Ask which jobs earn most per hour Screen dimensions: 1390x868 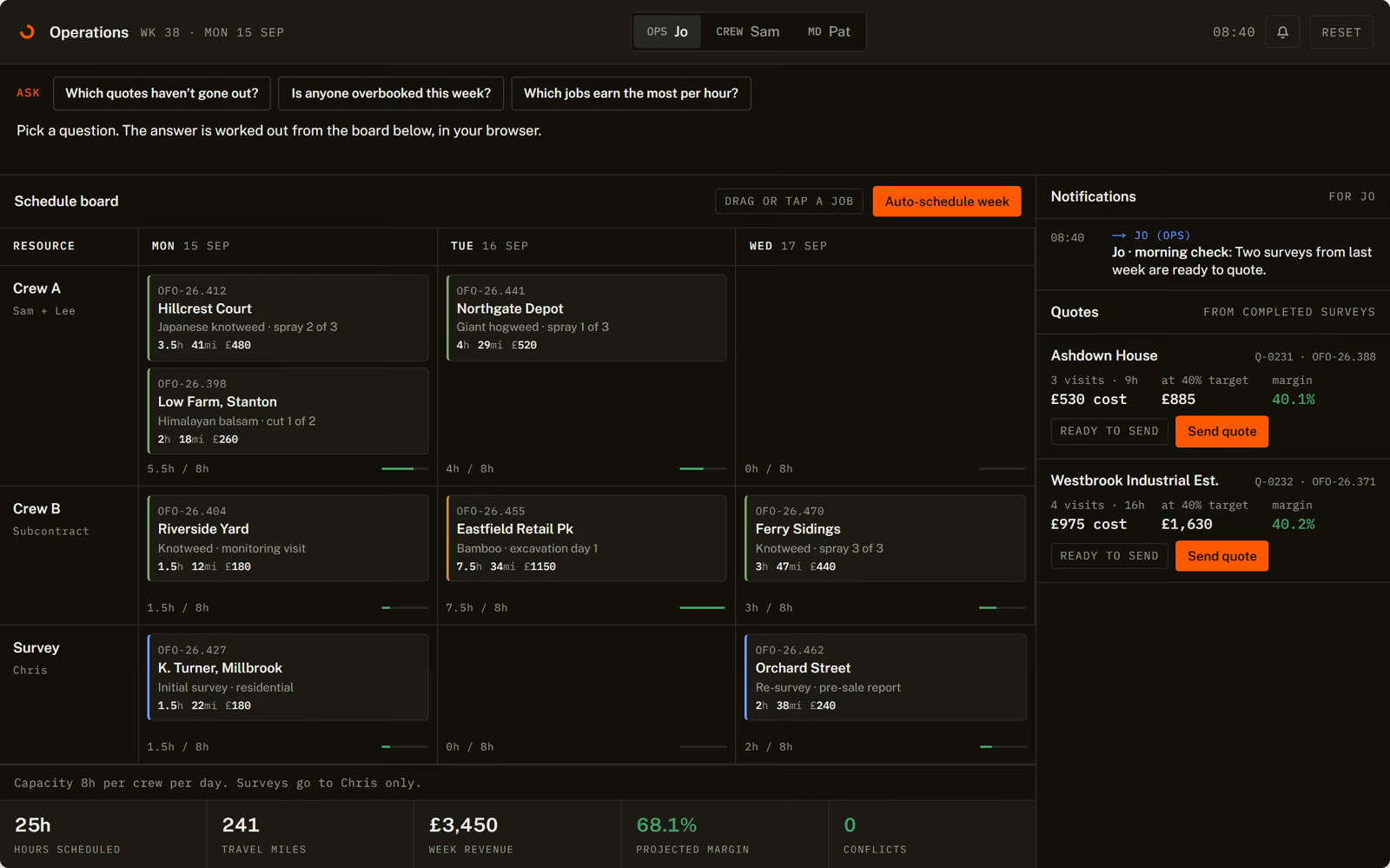[x=631, y=93]
